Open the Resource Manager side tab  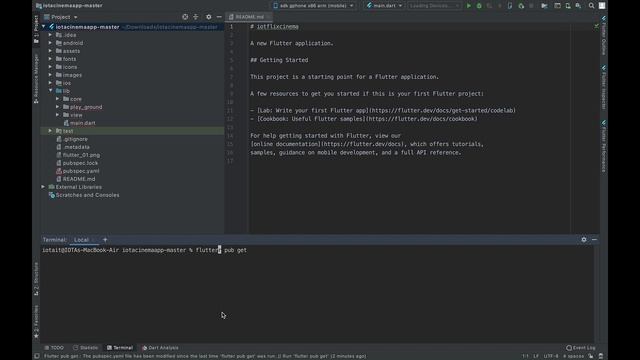(36, 78)
